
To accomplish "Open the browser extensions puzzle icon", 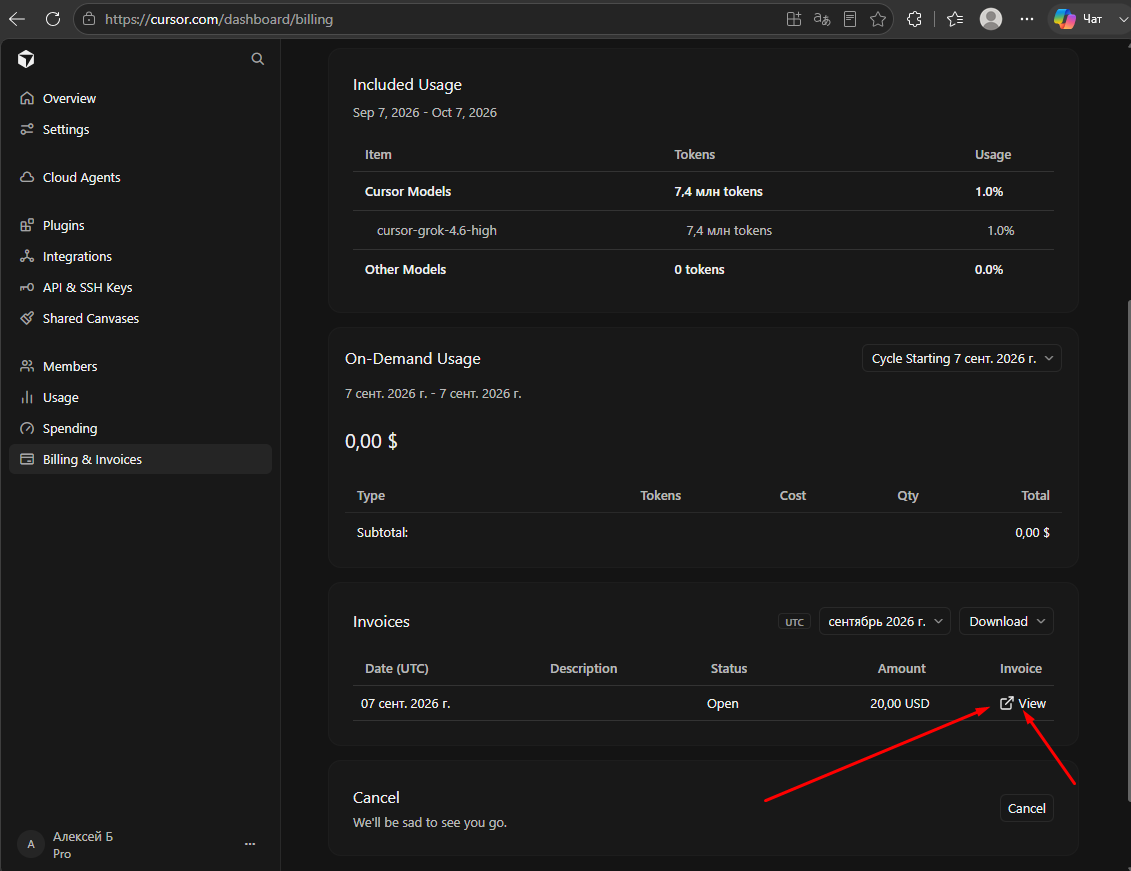I will [915, 19].
